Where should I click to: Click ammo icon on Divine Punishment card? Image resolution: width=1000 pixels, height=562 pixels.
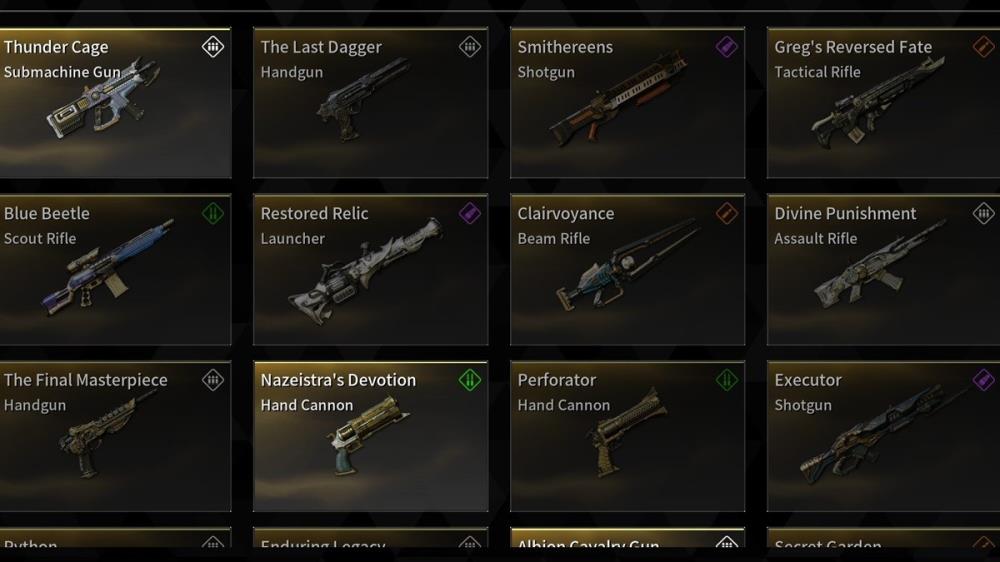point(983,213)
